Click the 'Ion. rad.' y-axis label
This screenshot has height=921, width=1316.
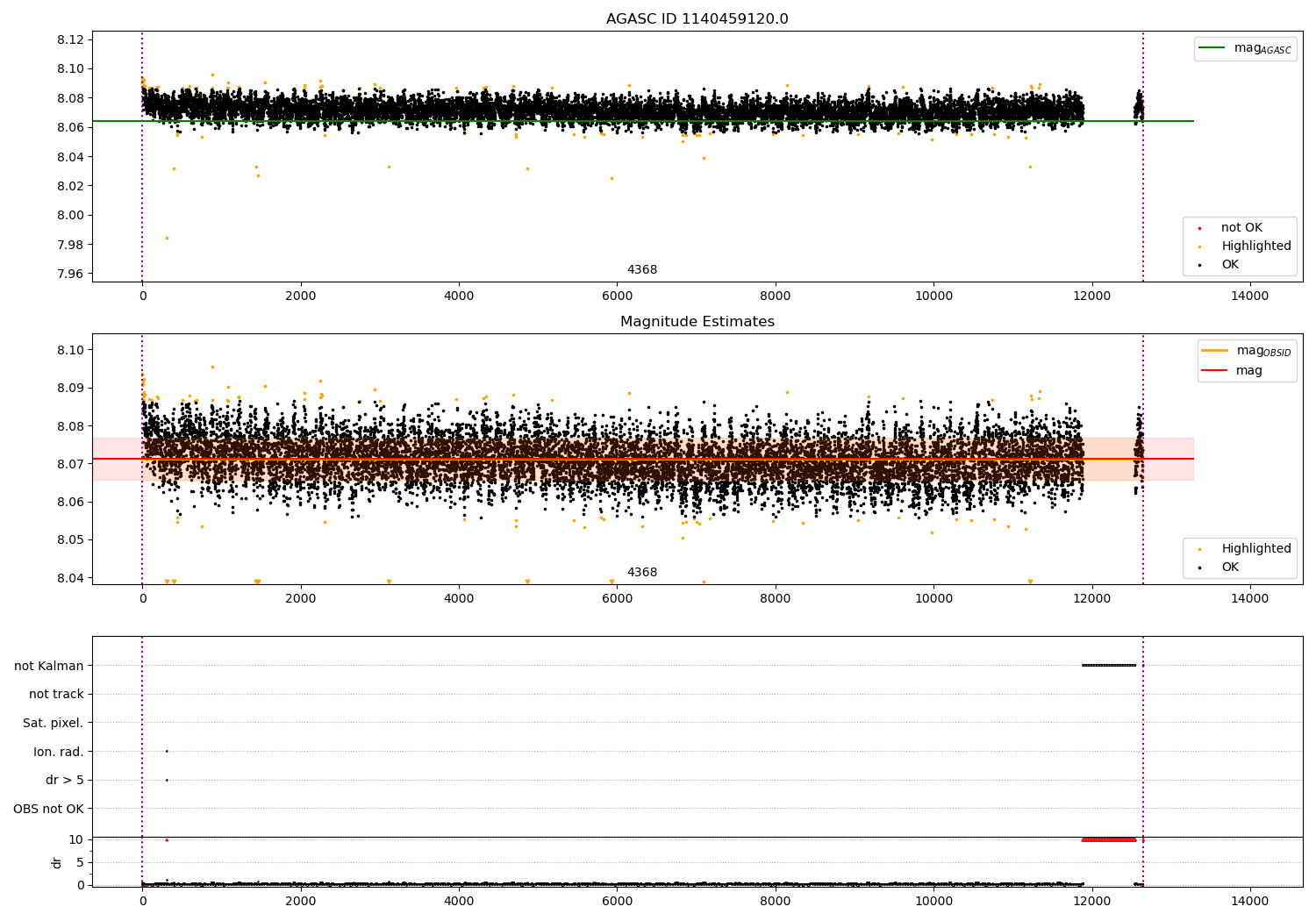pyautogui.click(x=58, y=752)
